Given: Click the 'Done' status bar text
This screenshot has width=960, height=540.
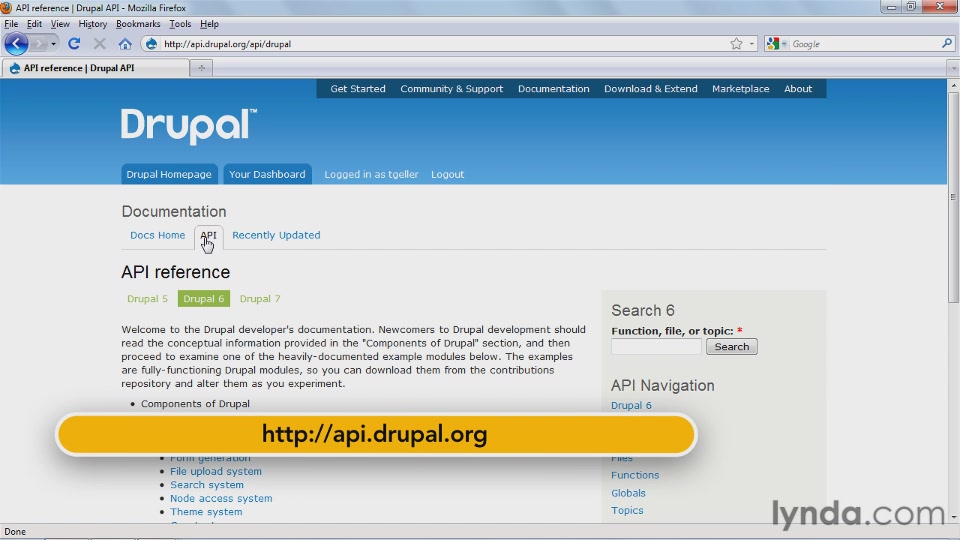Looking at the screenshot, I should pyautogui.click(x=15, y=531).
